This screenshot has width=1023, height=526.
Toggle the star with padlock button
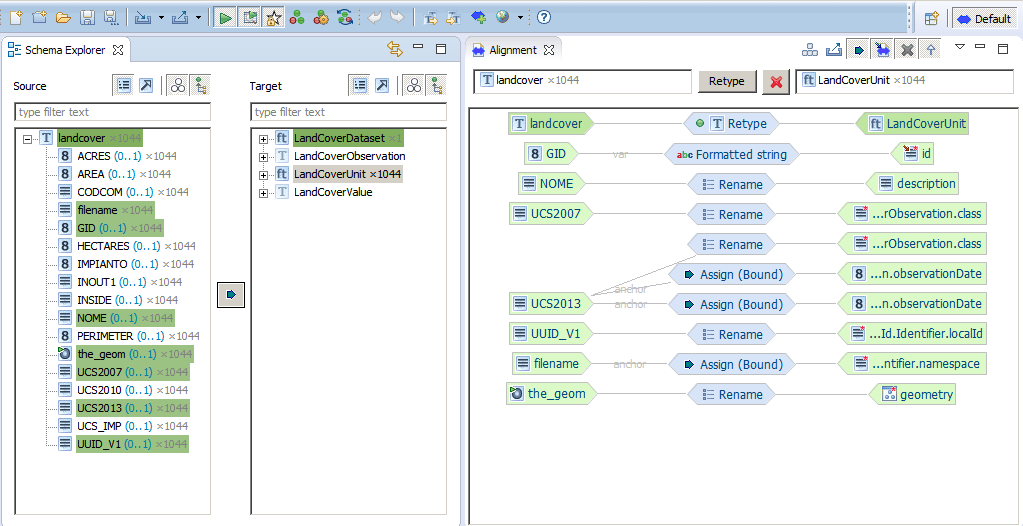(272, 18)
